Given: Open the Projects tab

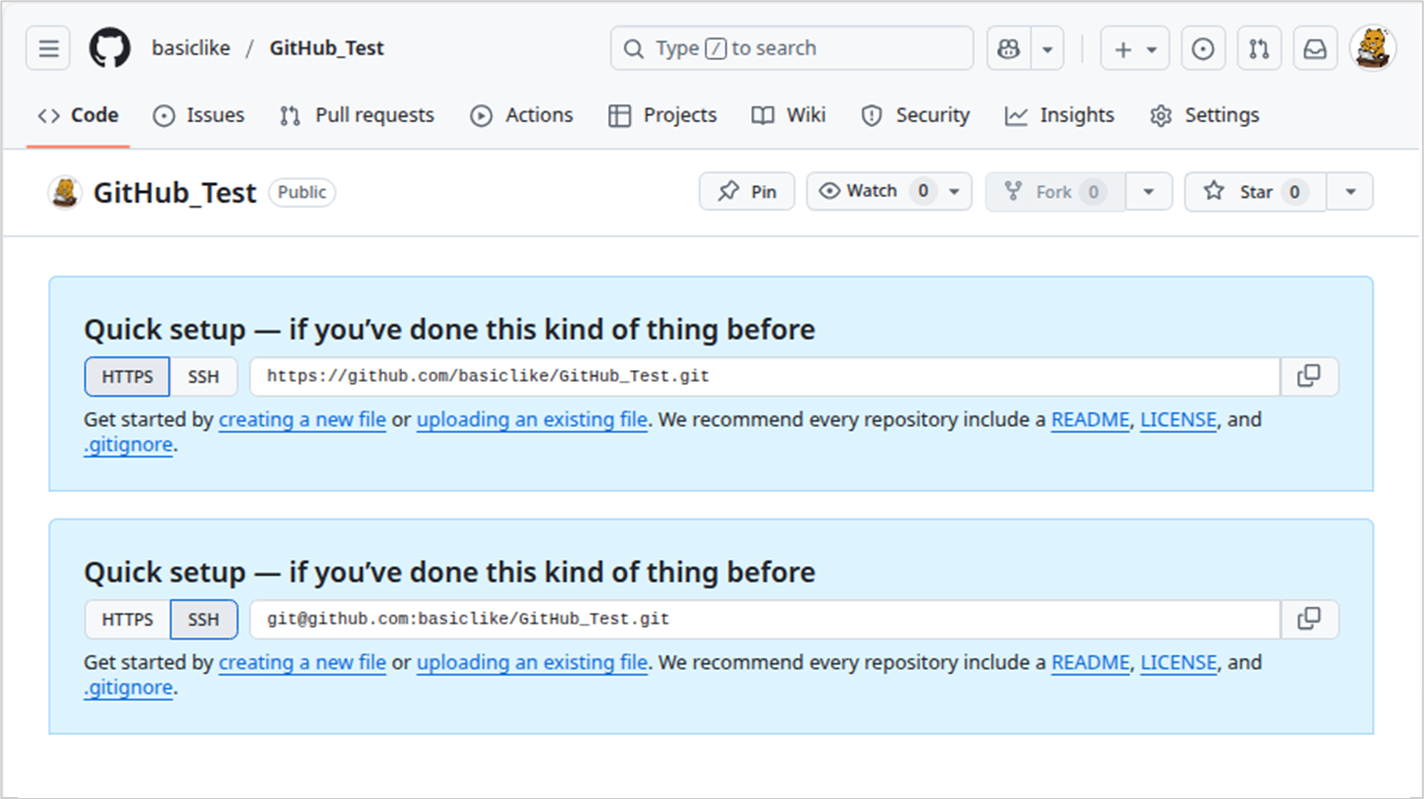Looking at the screenshot, I should [662, 115].
